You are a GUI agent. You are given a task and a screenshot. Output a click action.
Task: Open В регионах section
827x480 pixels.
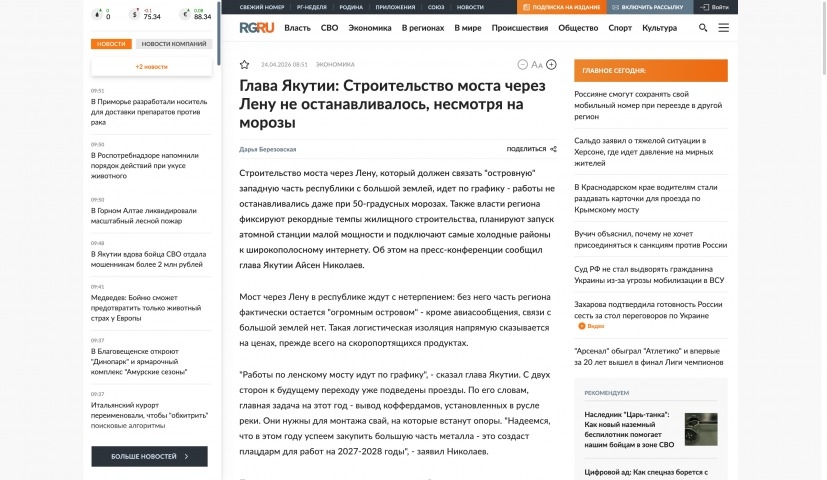[x=423, y=28]
